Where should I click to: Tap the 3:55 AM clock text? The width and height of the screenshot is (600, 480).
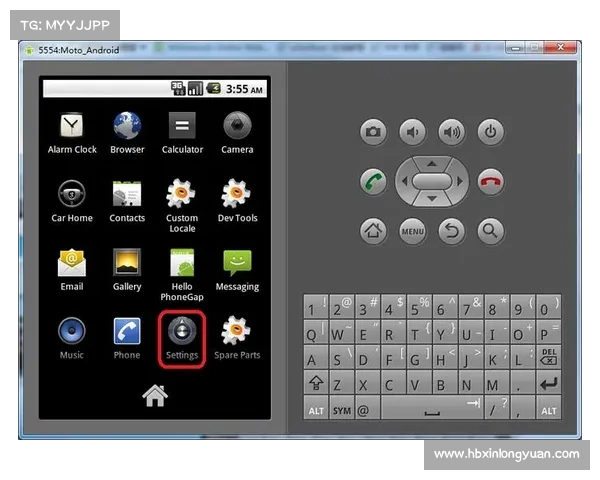[x=244, y=89]
